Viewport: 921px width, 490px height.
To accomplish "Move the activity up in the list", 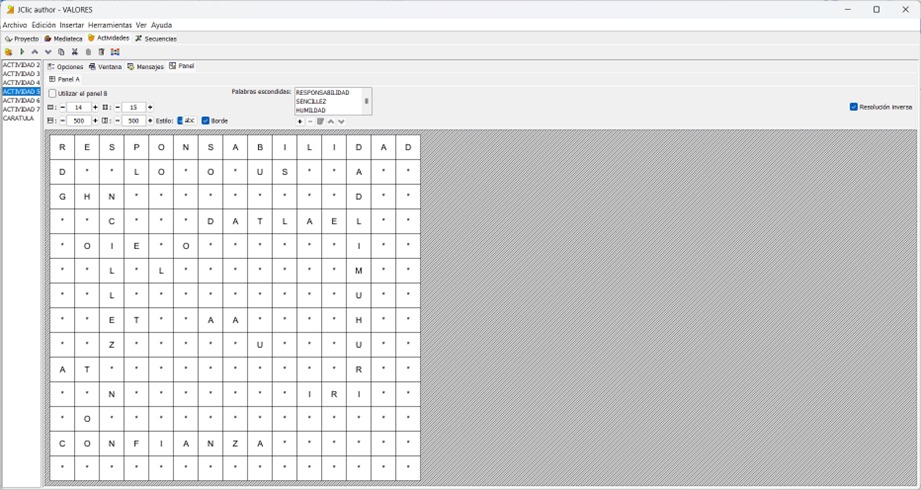I will (x=35, y=52).
